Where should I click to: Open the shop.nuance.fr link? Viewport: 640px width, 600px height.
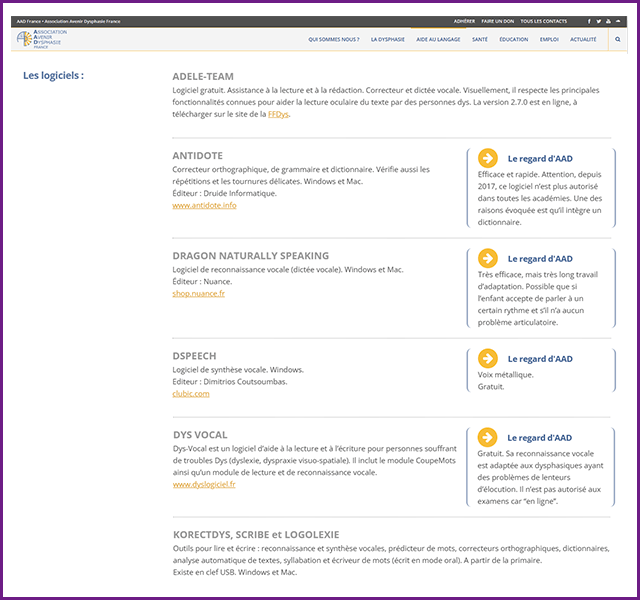(x=198, y=293)
